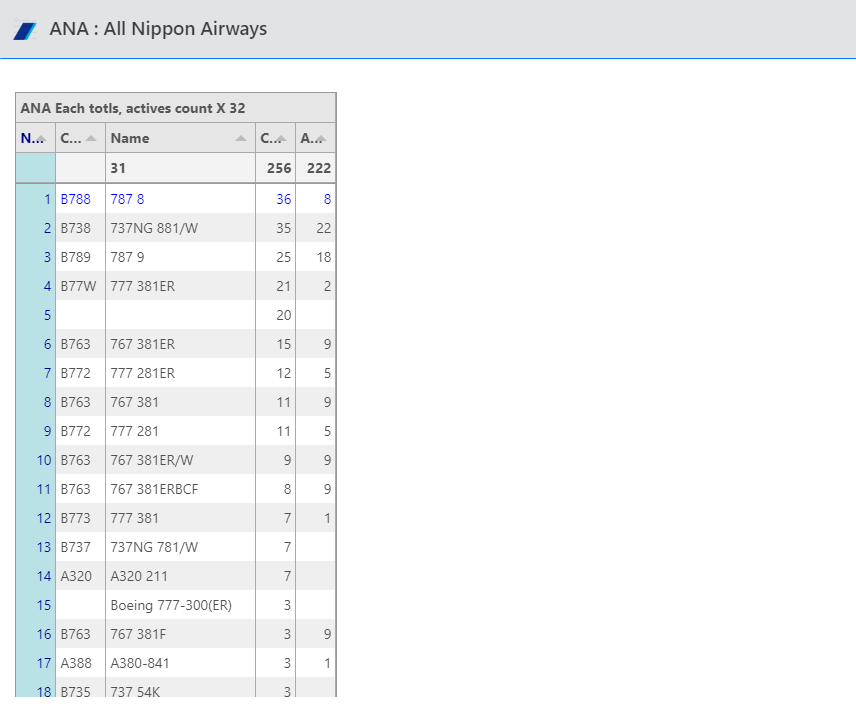The image size is (856, 704).
Task: Click the sort arrow on the first N column
Action: pos(39,138)
